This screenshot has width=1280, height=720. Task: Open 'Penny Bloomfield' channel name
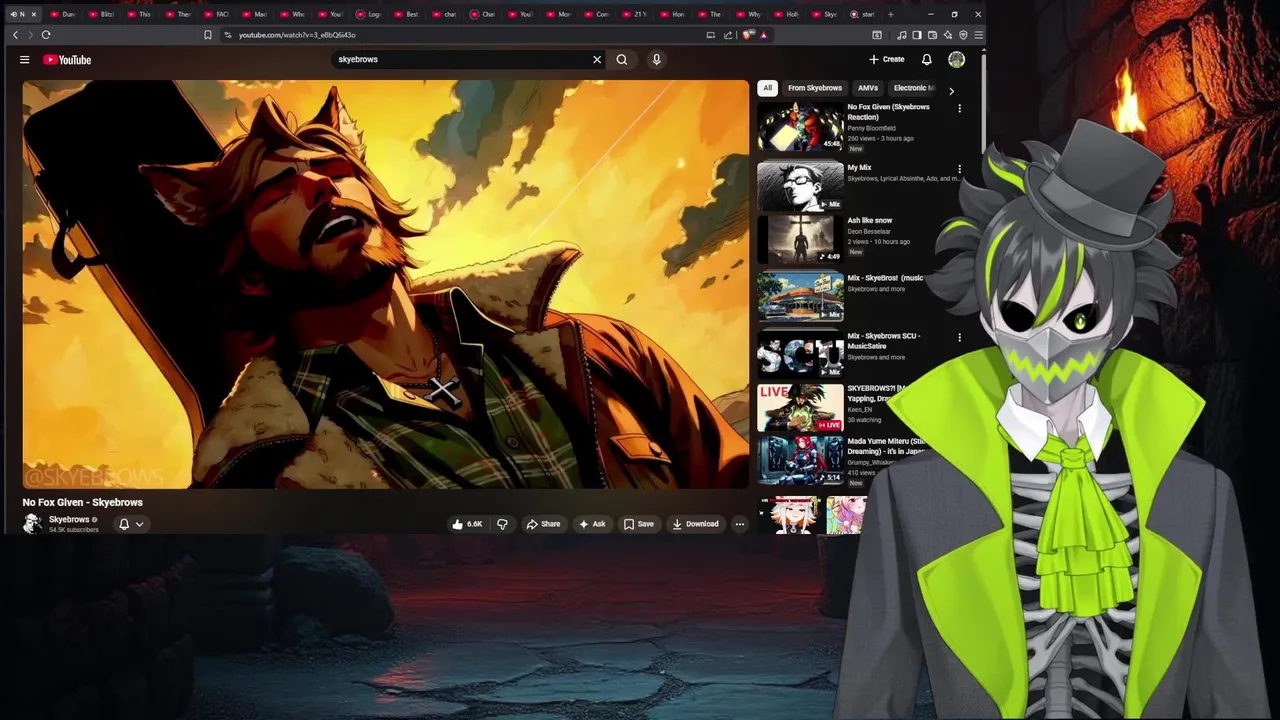pos(872,128)
